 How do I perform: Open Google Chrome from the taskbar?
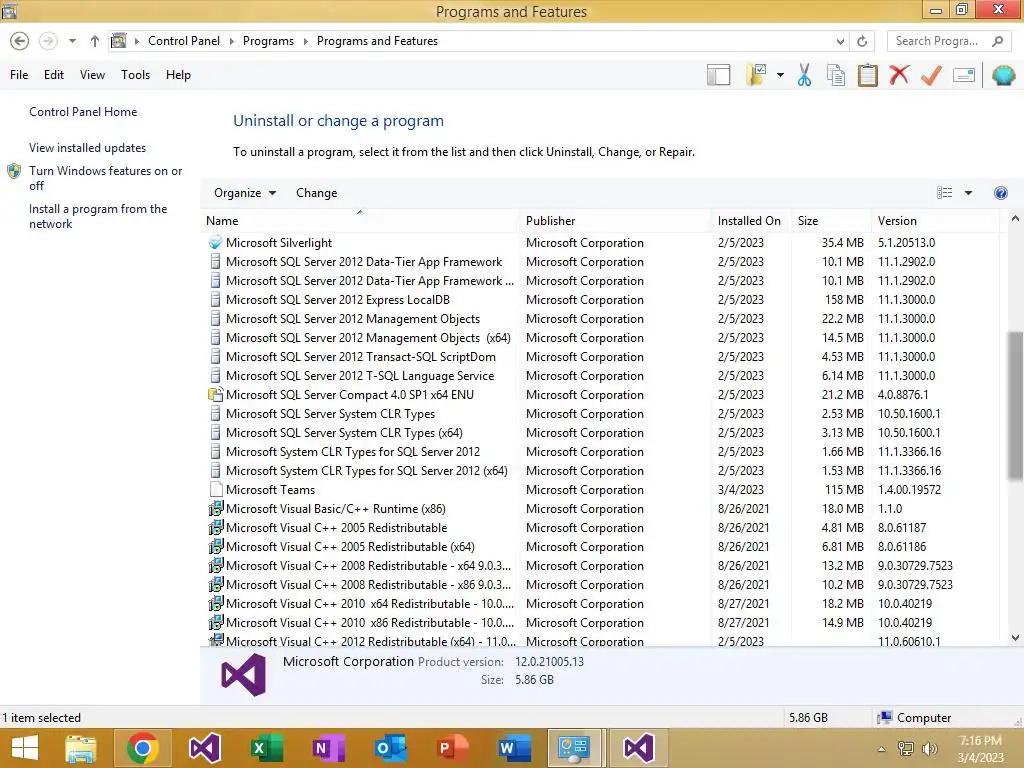pyautogui.click(x=142, y=748)
